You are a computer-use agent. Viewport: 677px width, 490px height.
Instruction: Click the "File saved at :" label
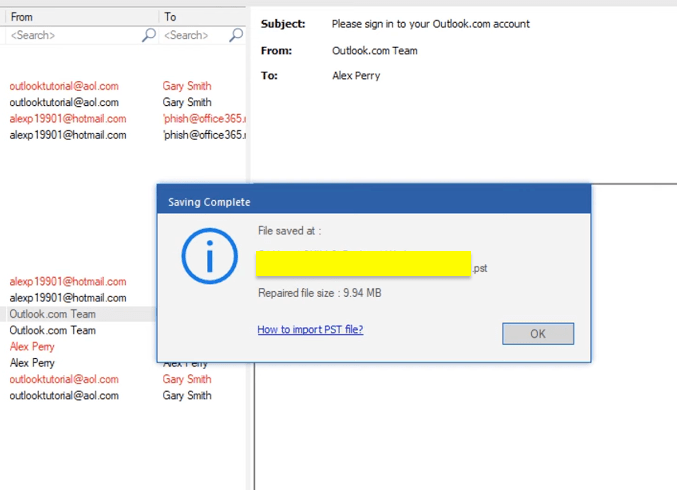[289, 231]
